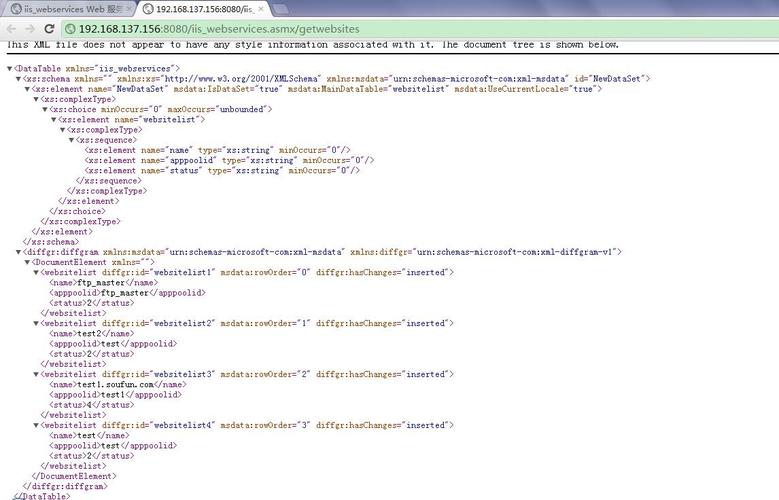Collapse the xs:element NewDataSet node

click(26, 89)
